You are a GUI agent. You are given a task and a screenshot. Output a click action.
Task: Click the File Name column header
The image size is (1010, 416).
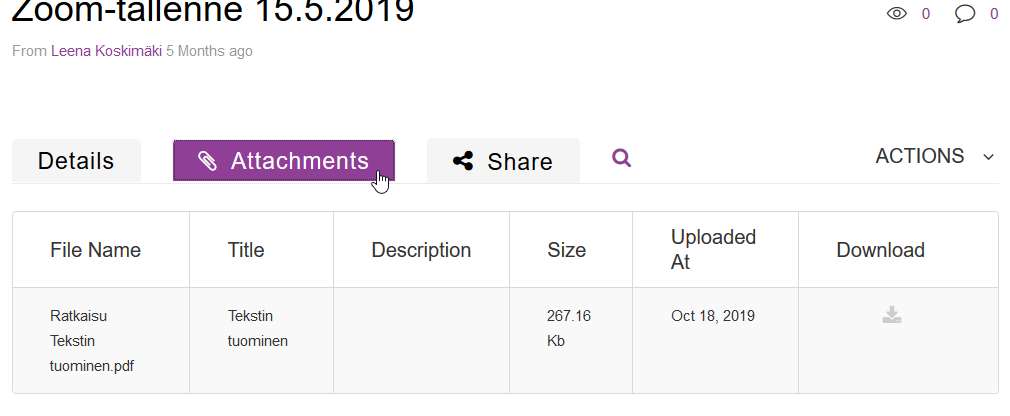[x=95, y=250]
